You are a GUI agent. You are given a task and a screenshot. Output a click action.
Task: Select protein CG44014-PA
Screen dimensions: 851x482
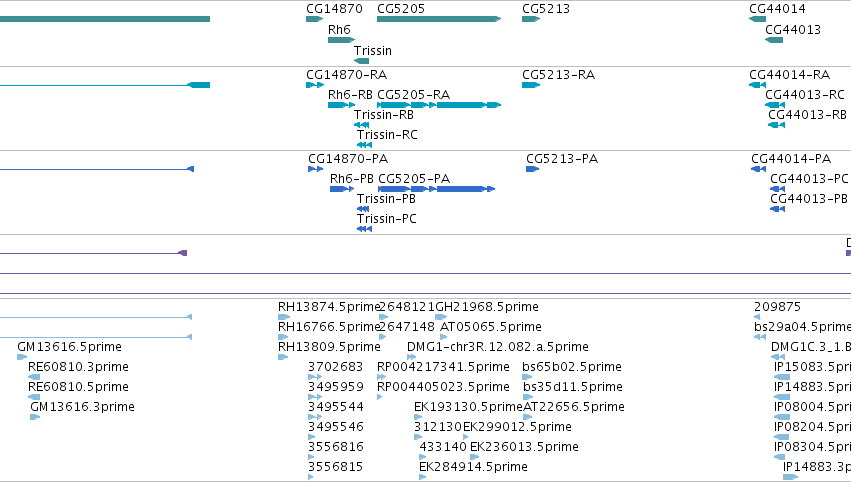(x=791, y=159)
